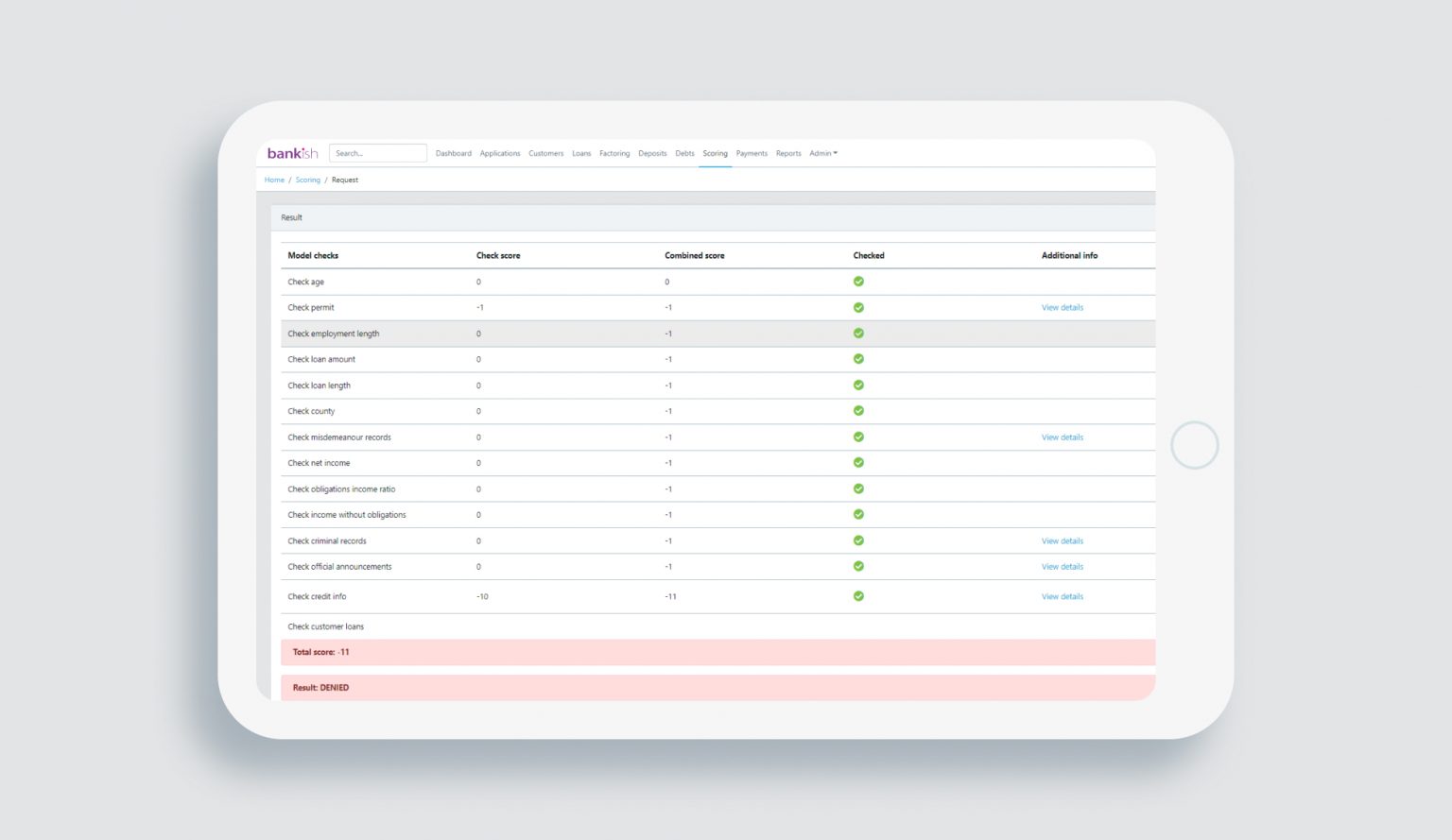Click the verification icon for Check credit info
Viewport: 1452px width, 840px height.
click(x=858, y=596)
